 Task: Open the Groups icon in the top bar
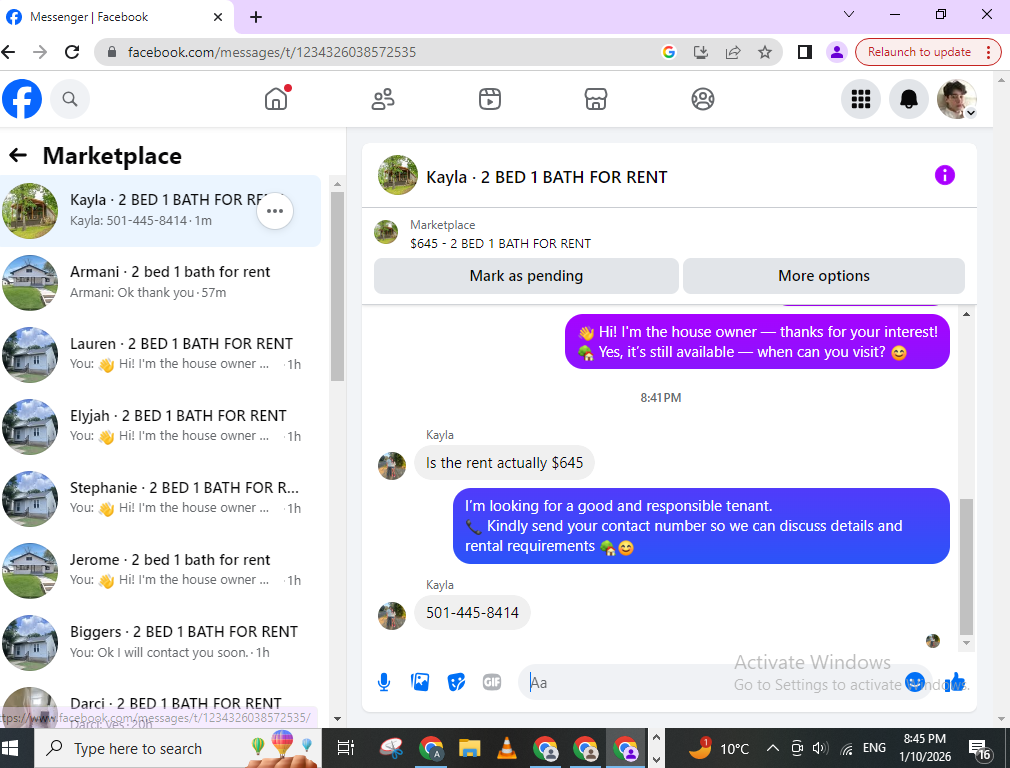[x=703, y=99]
